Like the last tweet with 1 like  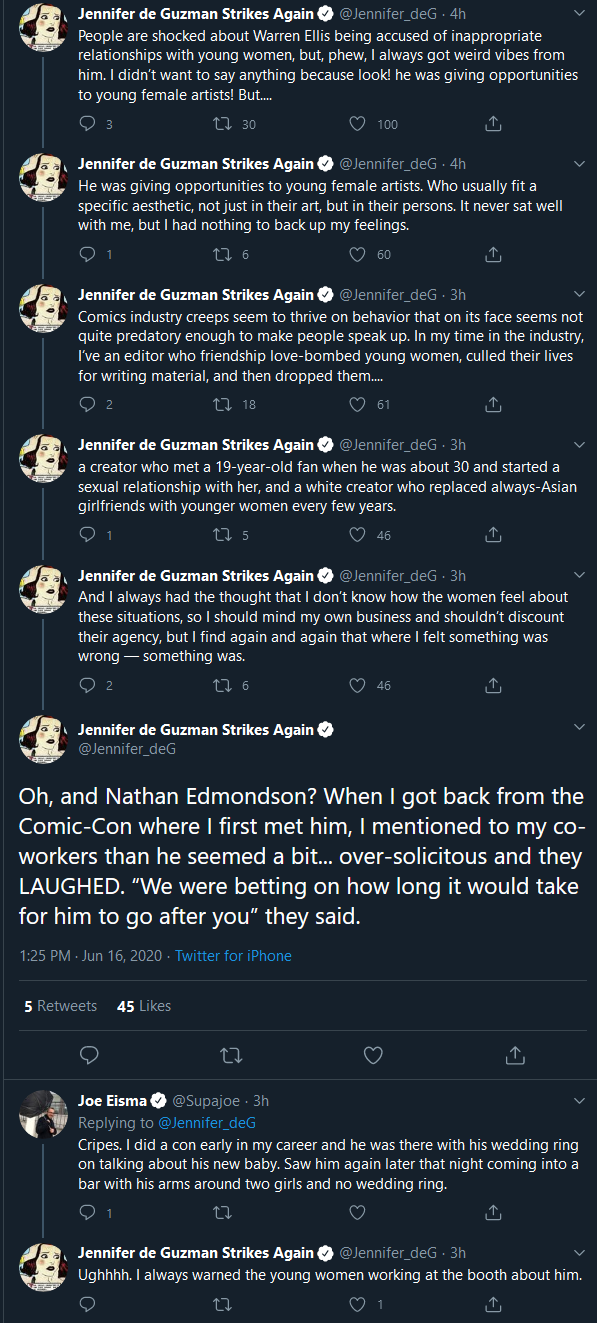point(357,1304)
